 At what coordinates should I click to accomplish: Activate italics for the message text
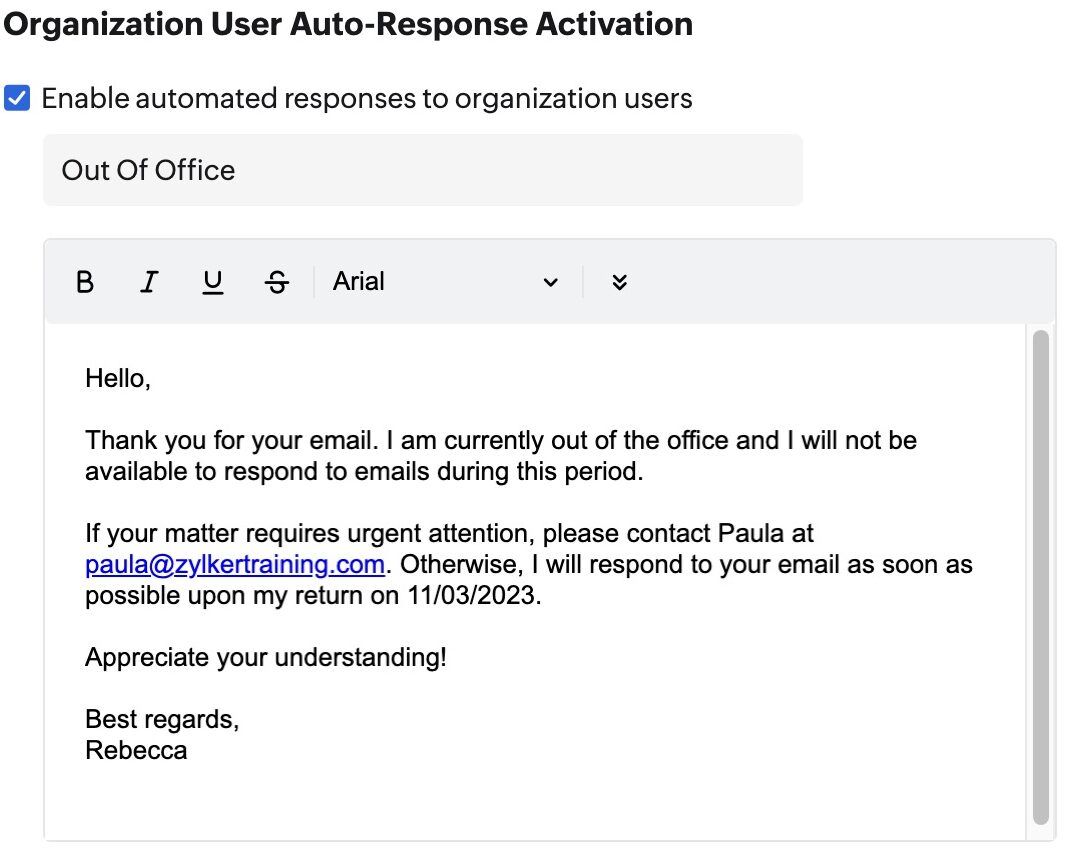(149, 282)
